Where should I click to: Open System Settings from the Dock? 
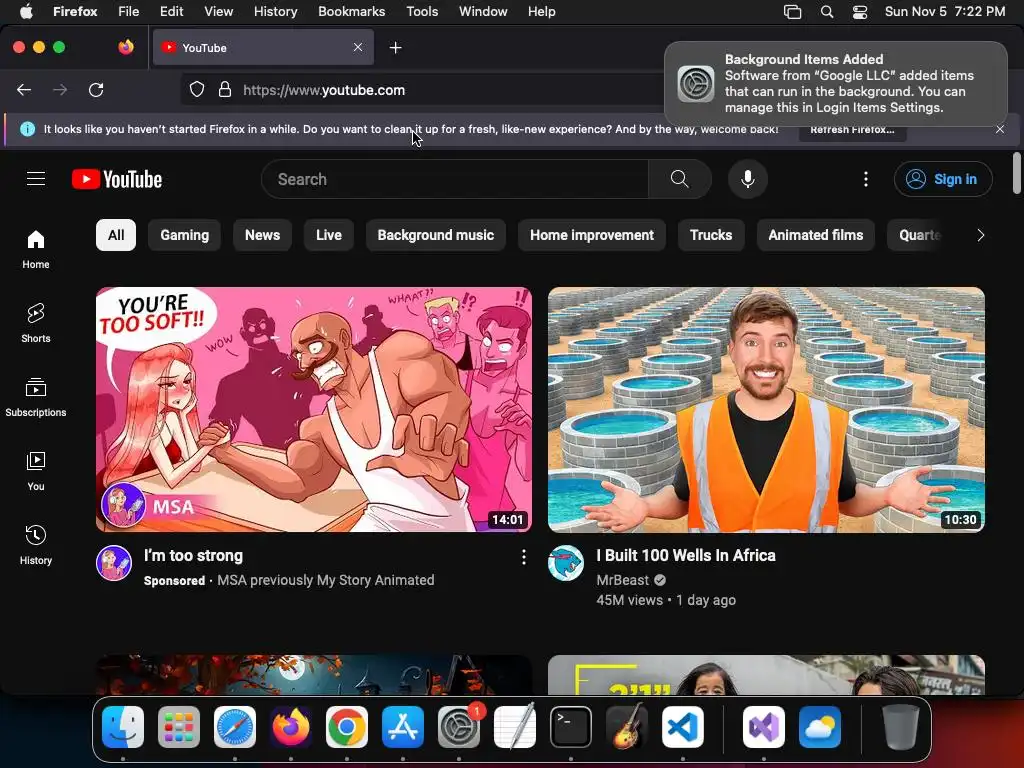point(459,727)
